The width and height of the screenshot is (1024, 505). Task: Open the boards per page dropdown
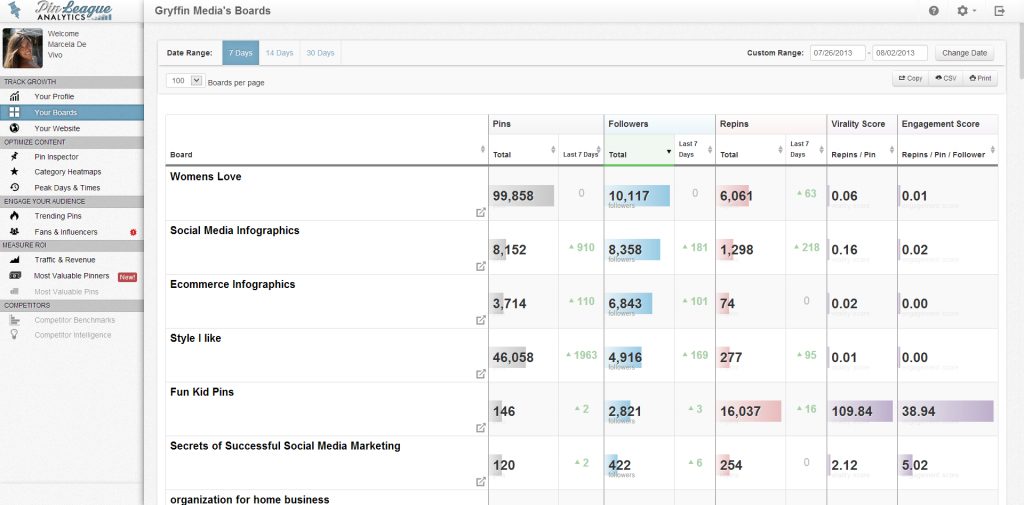[185, 81]
